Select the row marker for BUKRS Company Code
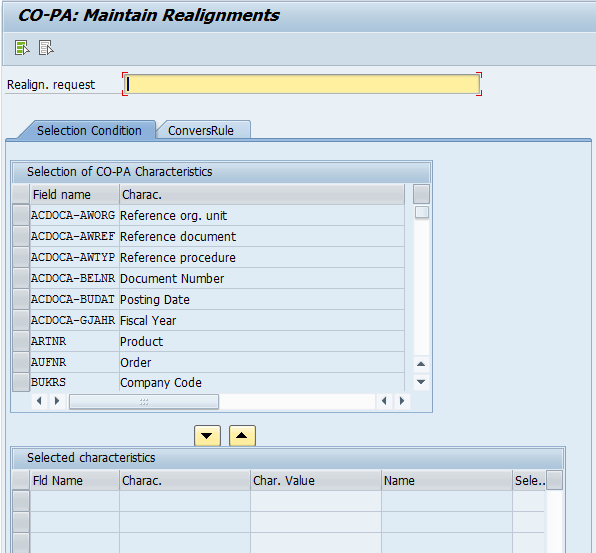 pos(21,382)
